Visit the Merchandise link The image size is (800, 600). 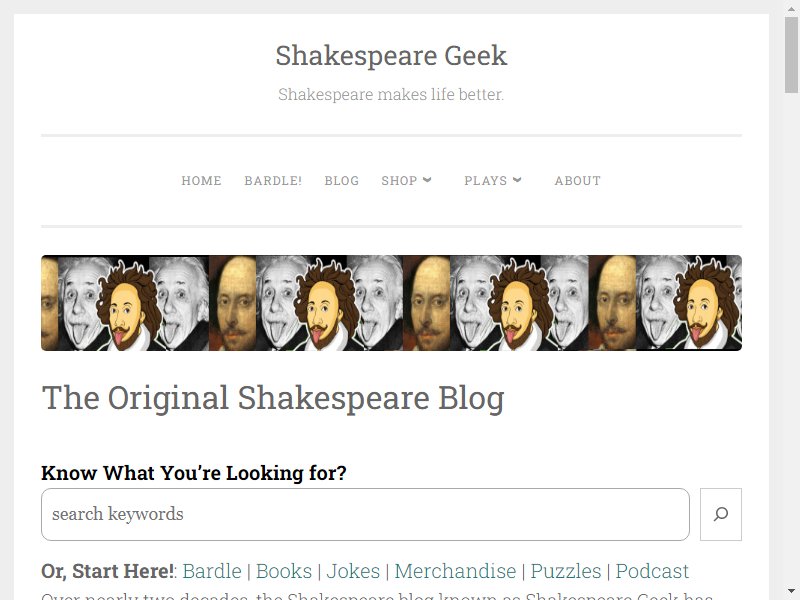coord(455,571)
